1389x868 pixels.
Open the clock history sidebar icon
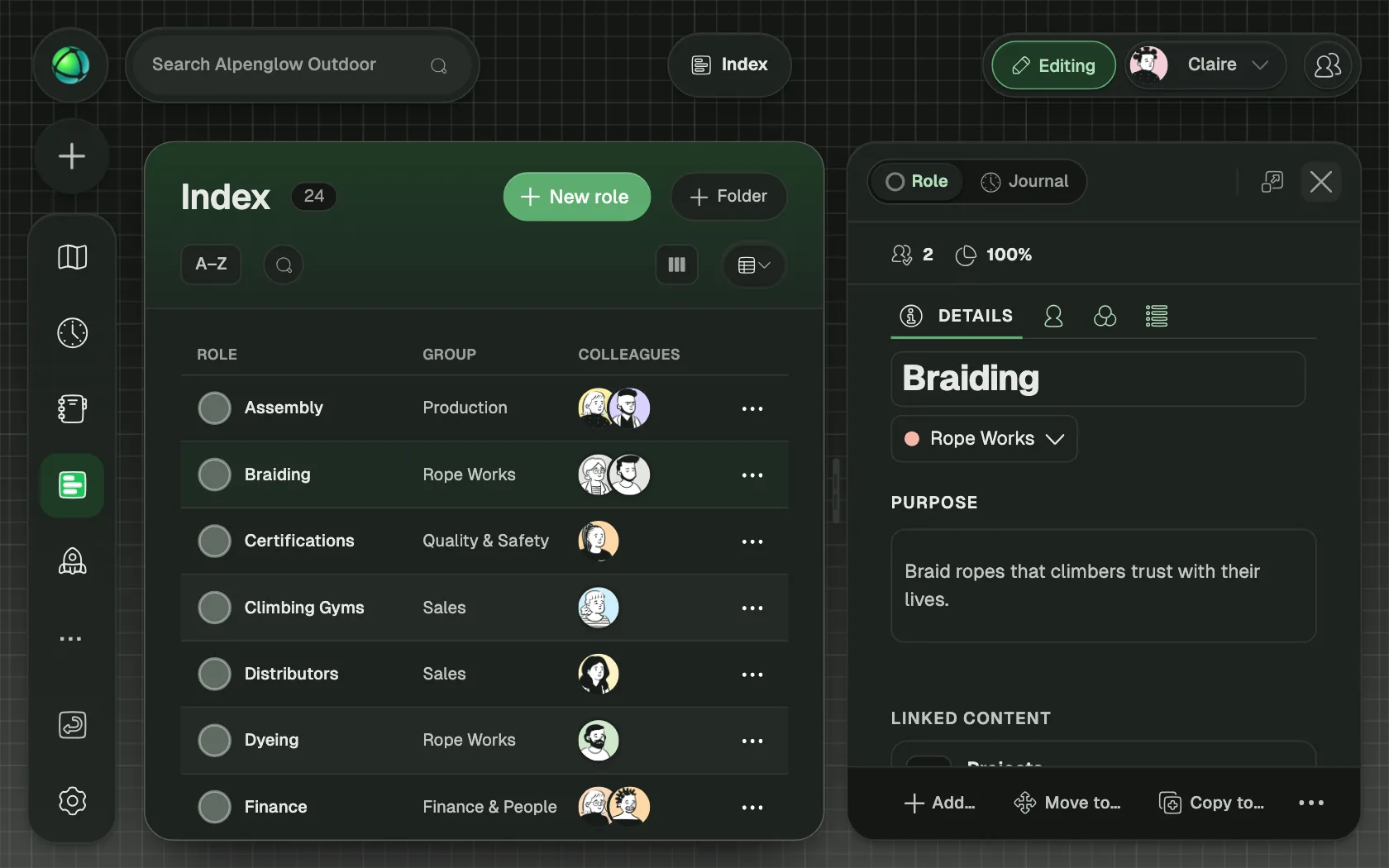[x=72, y=333]
